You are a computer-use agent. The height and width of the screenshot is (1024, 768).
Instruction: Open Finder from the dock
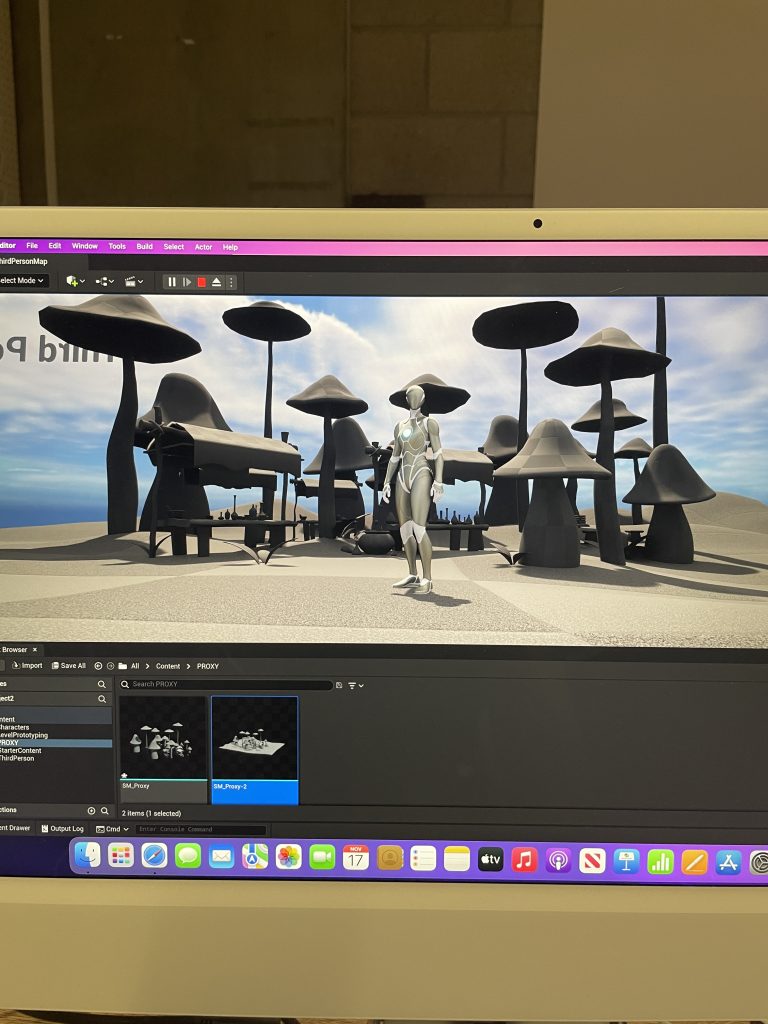[x=88, y=855]
